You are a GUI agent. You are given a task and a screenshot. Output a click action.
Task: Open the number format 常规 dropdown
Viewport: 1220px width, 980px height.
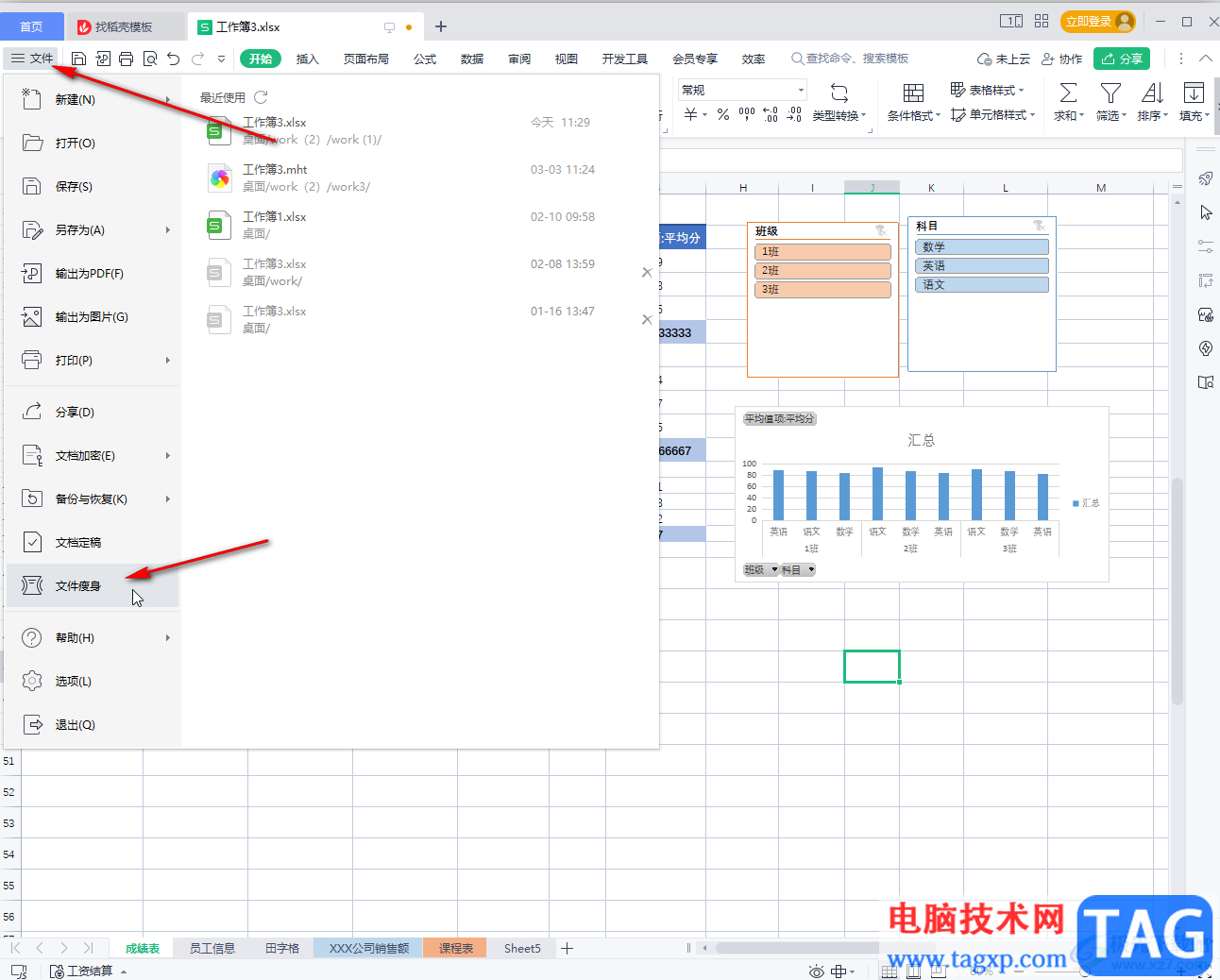click(x=801, y=90)
